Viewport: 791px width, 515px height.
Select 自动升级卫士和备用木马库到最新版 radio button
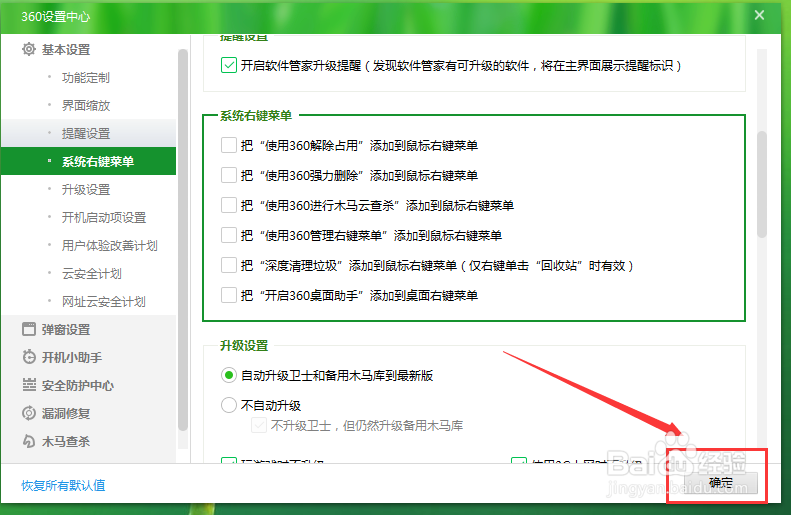229,375
